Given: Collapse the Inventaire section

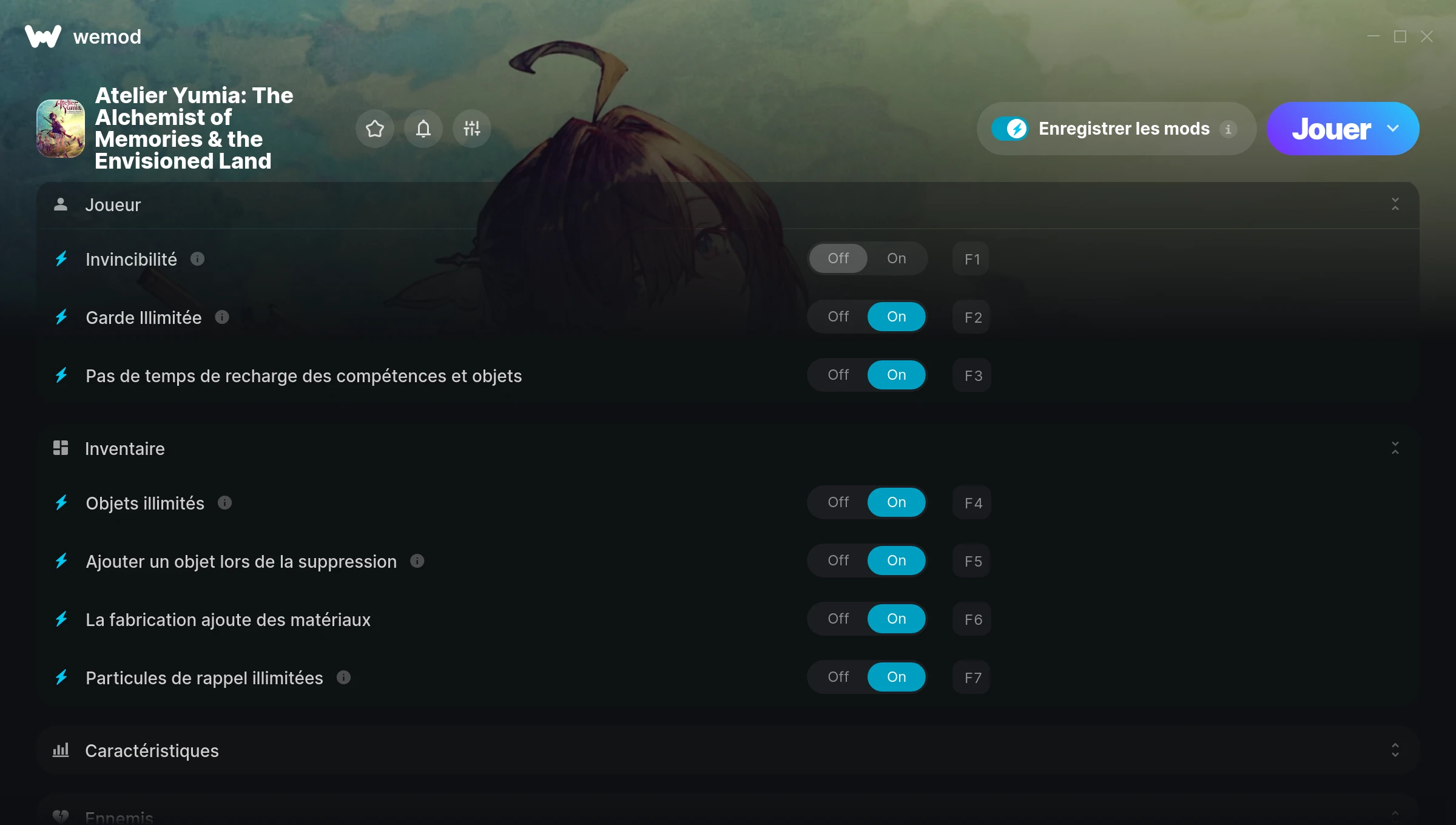Looking at the screenshot, I should tap(1395, 448).
